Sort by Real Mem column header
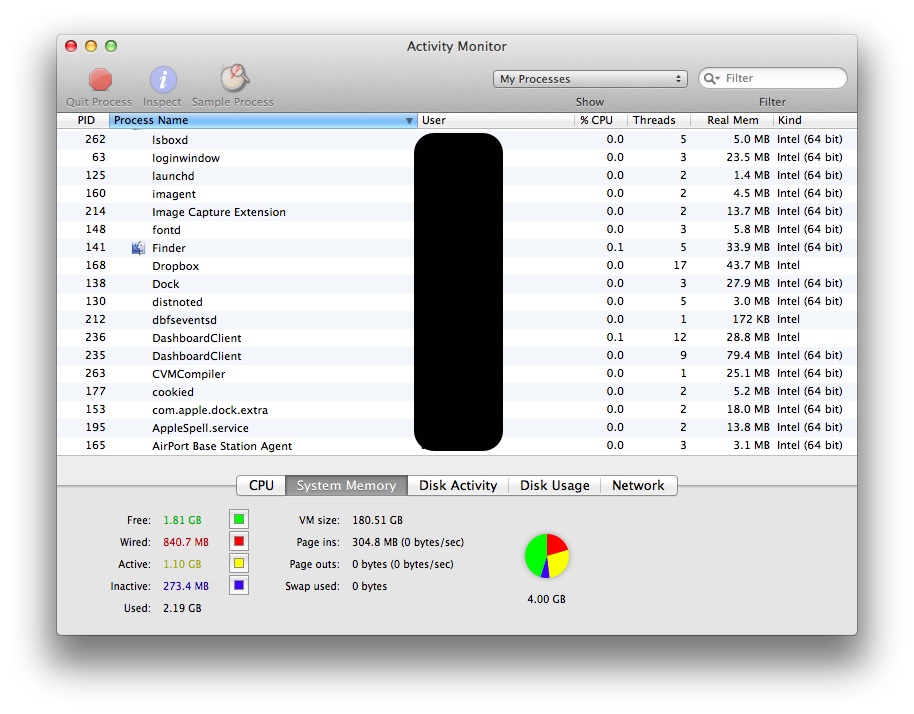This screenshot has width=914, height=714. point(732,120)
